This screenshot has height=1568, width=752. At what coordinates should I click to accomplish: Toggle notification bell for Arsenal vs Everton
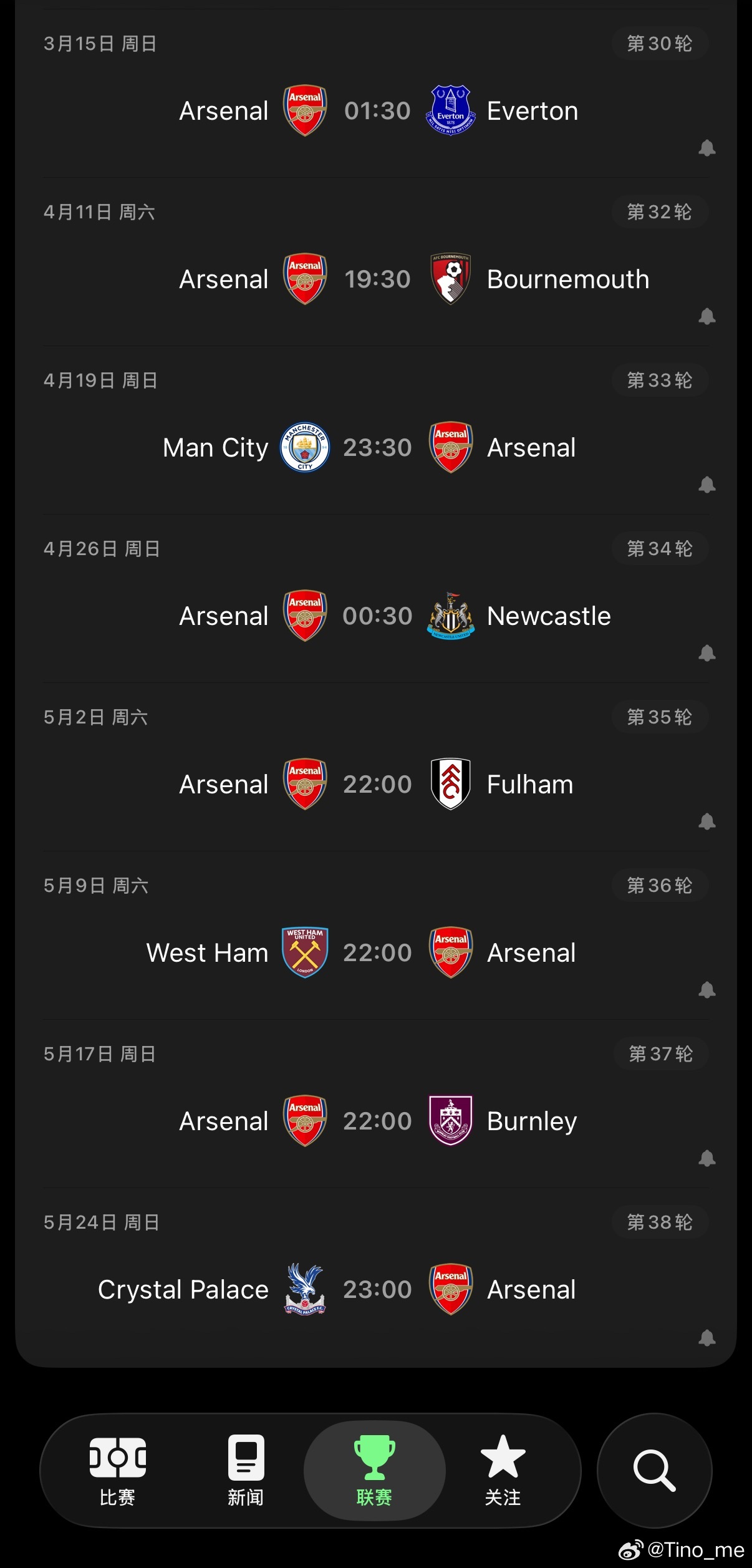tap(706, 148)
